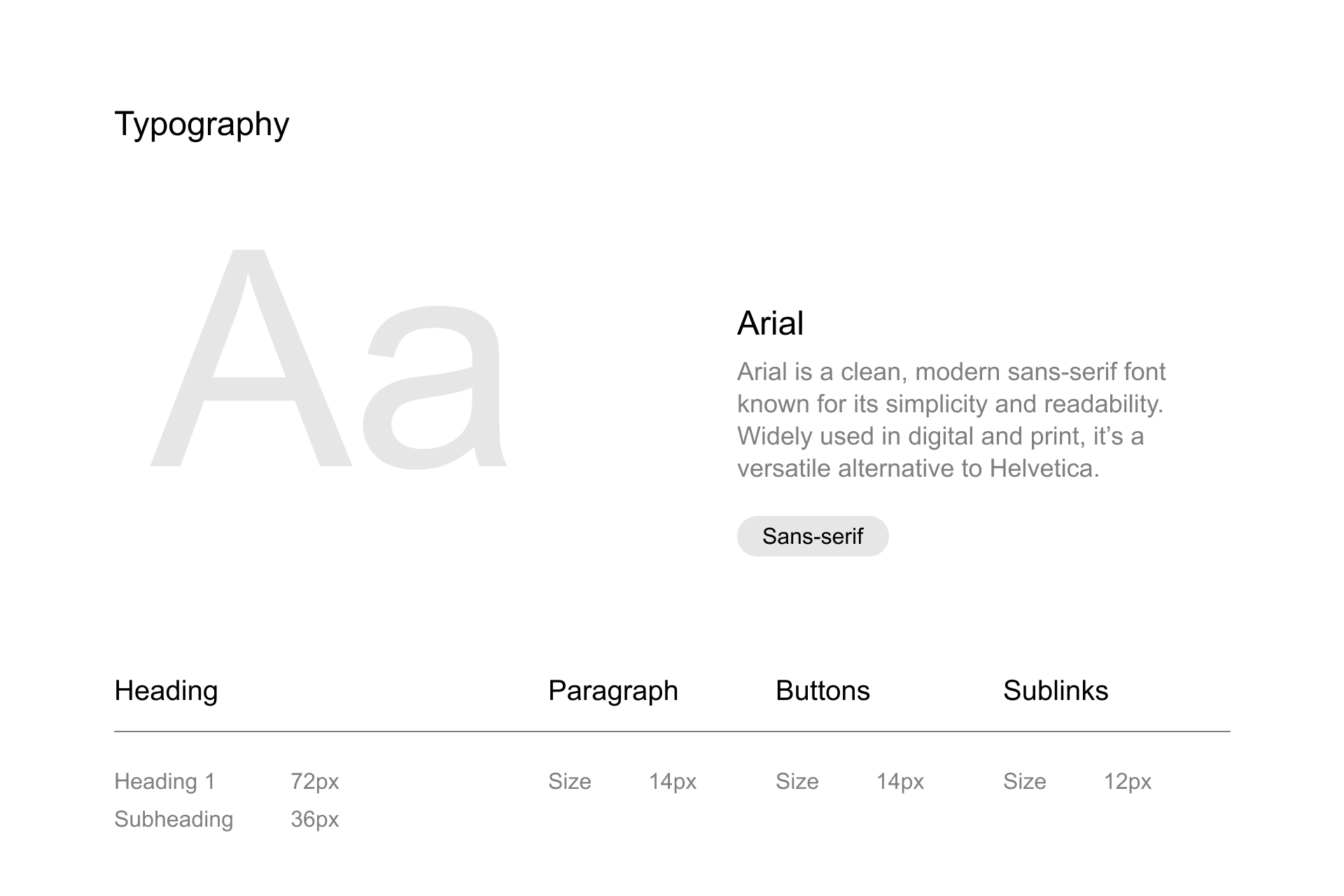
Task: Click the Size label under Buttons
Action: tap(797, 781)
